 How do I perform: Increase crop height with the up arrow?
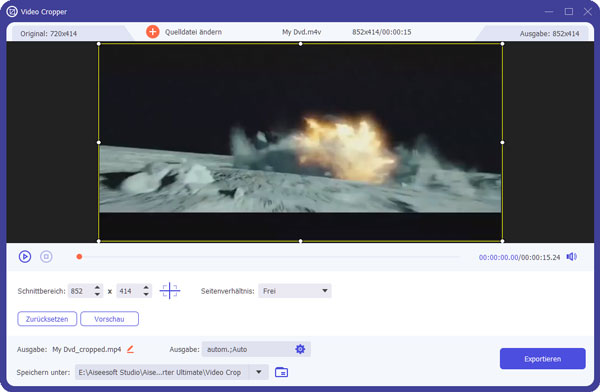point(146,287)
